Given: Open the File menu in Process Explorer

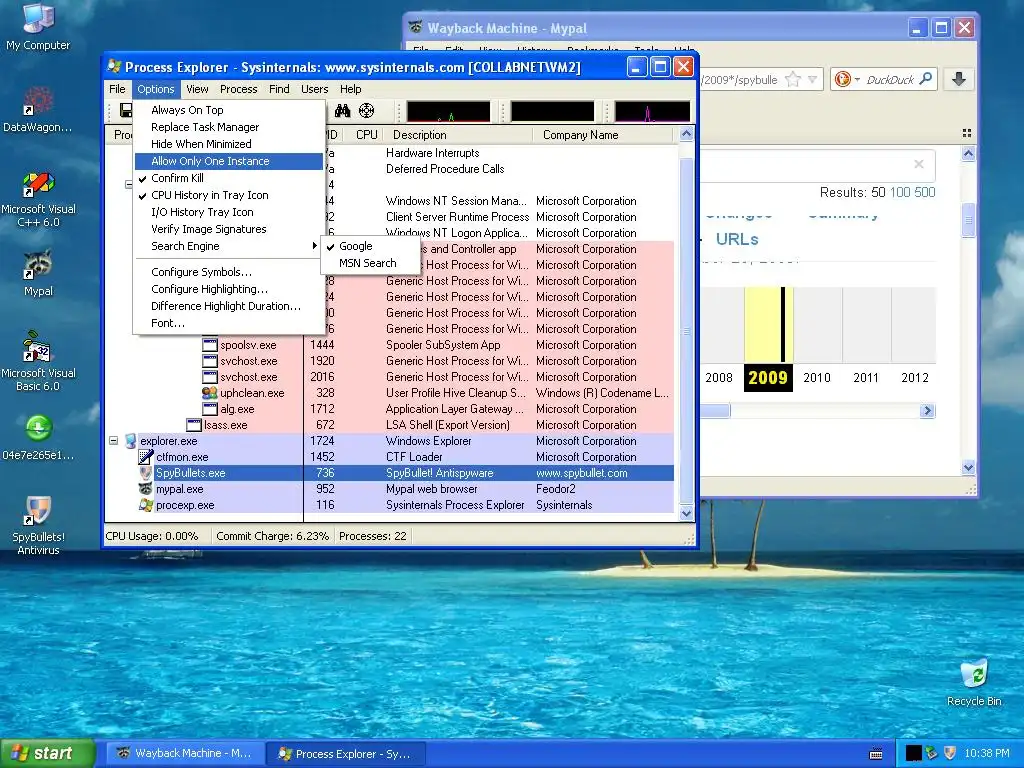Looking at the screenshot, I should click(118, 89).
